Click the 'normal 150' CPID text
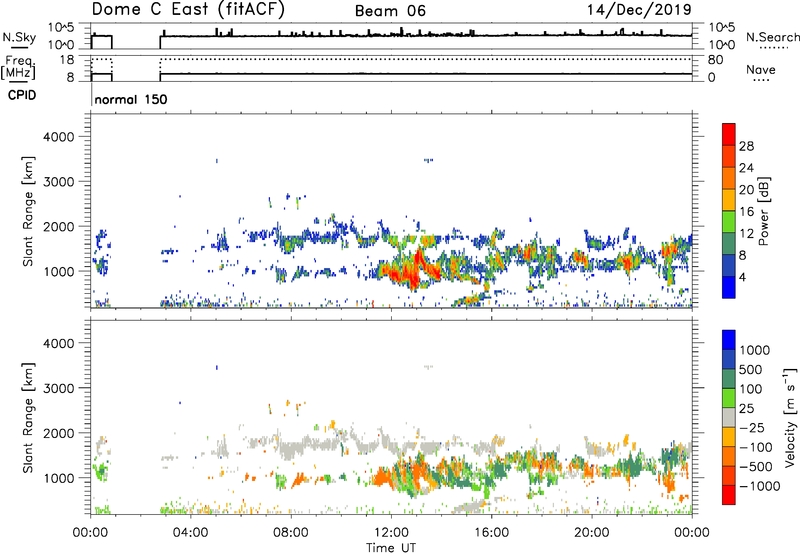 [x=131, y=99]
